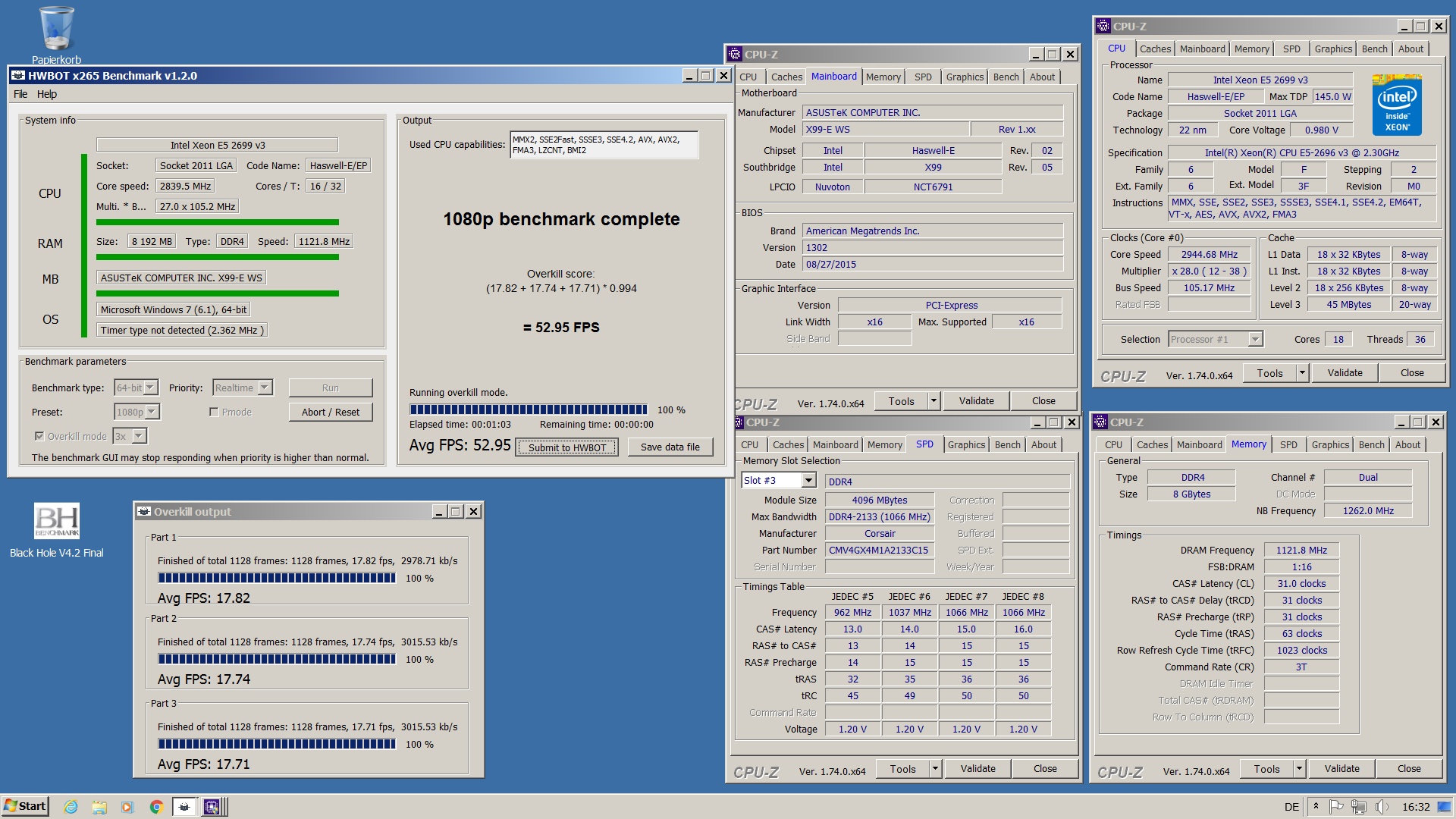The image size is (1456, 819).
Task: Click Save data file button
Action: click(x=670, y=447)
